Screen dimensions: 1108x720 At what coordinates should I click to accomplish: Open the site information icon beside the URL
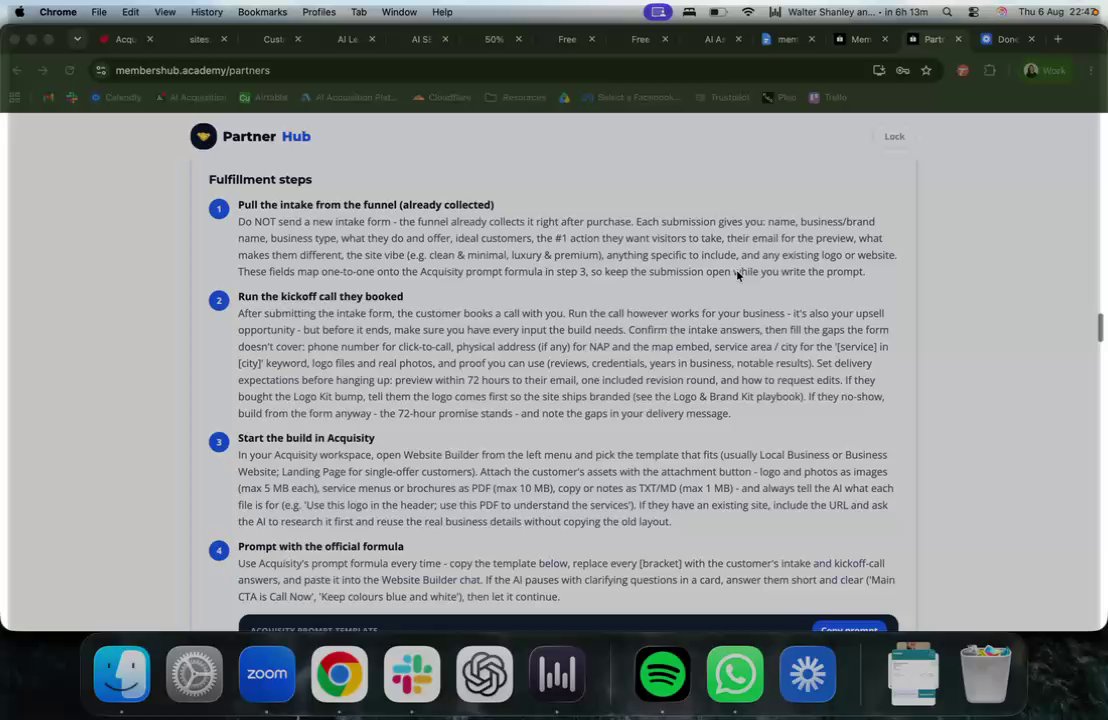(x=101, y=70)
